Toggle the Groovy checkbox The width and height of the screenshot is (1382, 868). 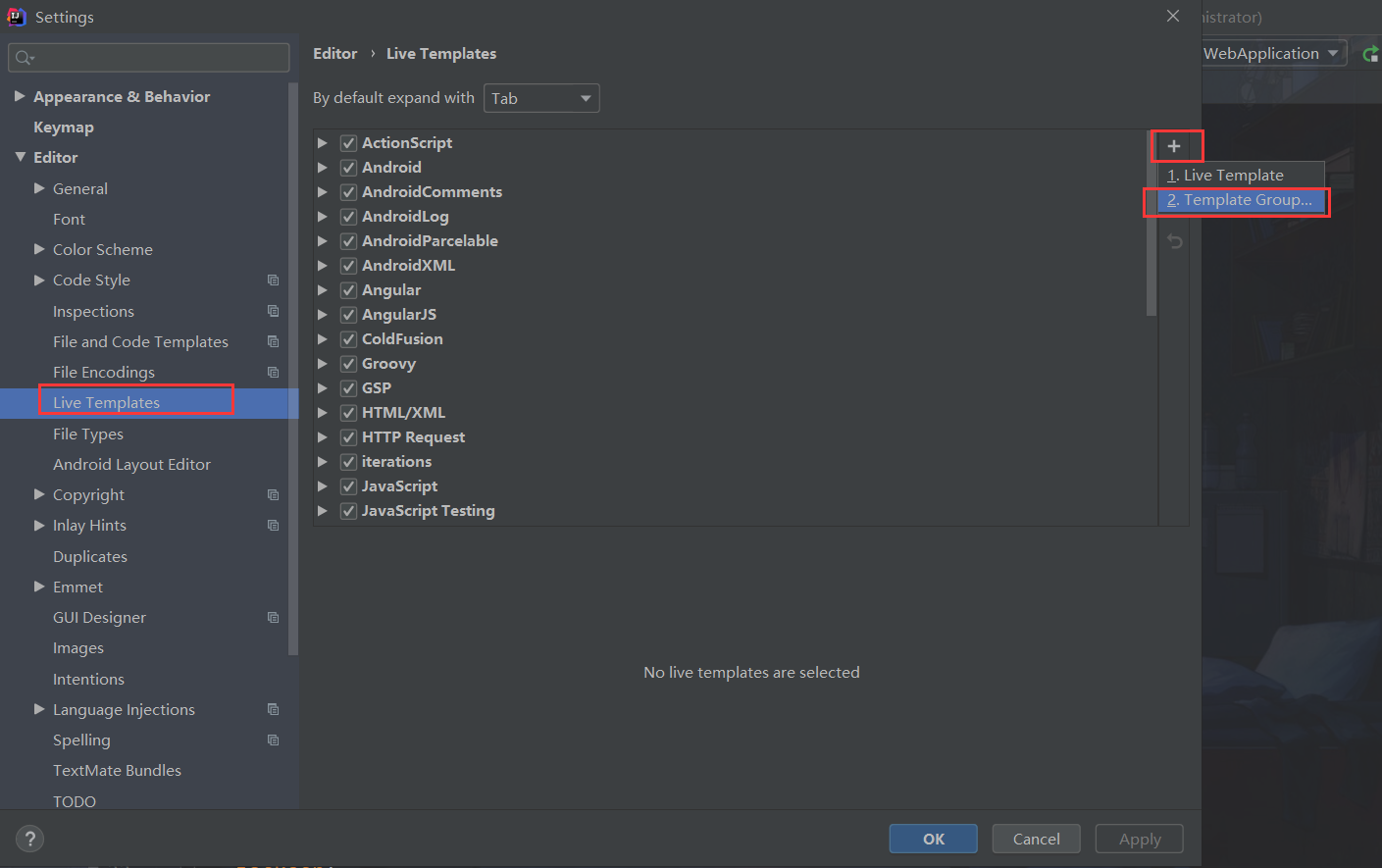(348, 364)
